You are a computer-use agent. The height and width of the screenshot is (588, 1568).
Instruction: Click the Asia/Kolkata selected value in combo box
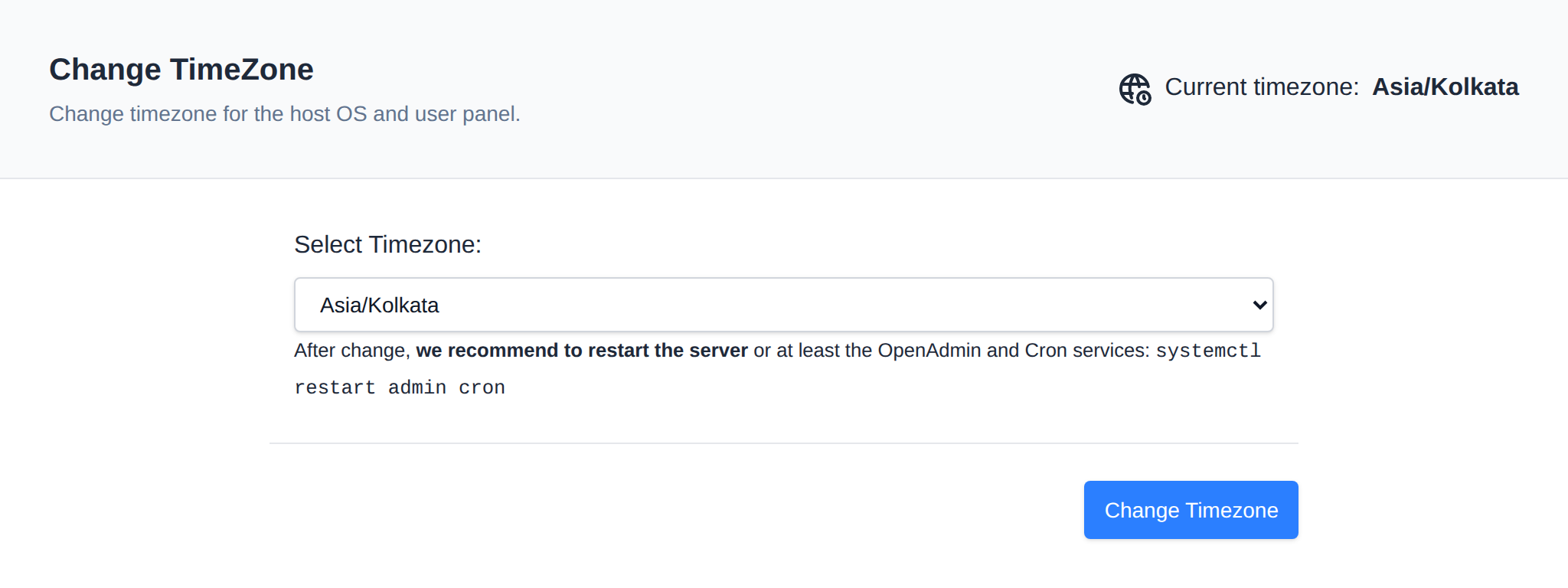pos(379,305)
